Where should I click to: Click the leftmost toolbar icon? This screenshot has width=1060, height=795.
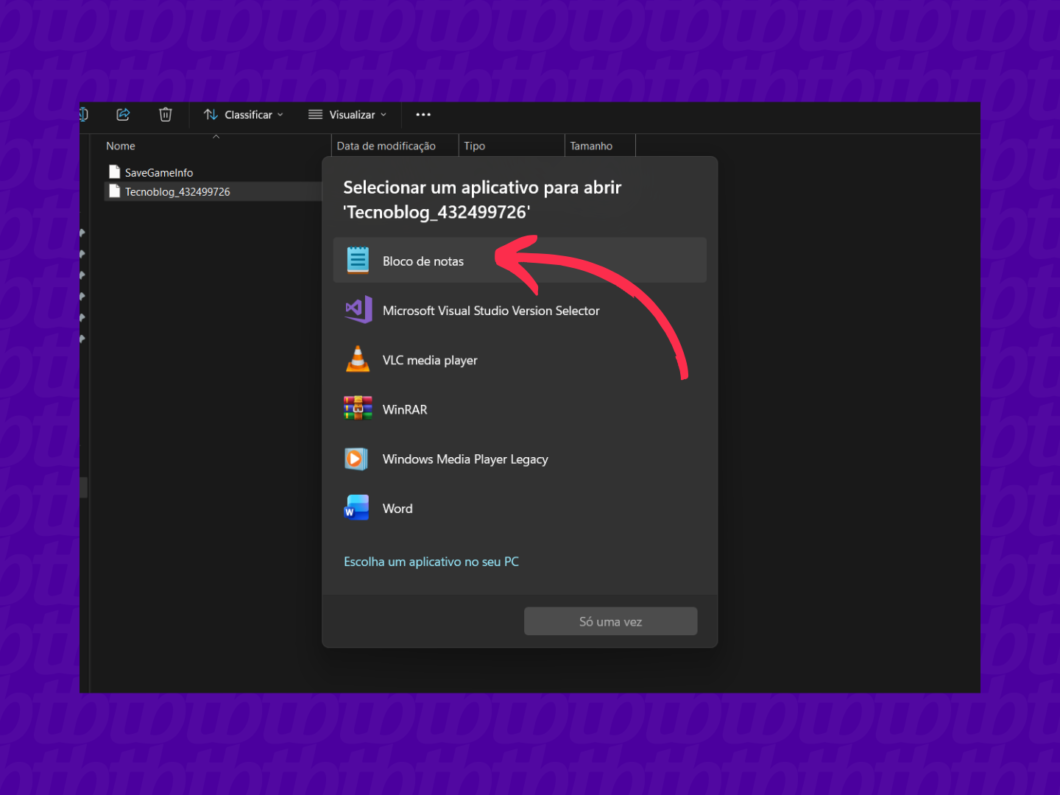83,114
